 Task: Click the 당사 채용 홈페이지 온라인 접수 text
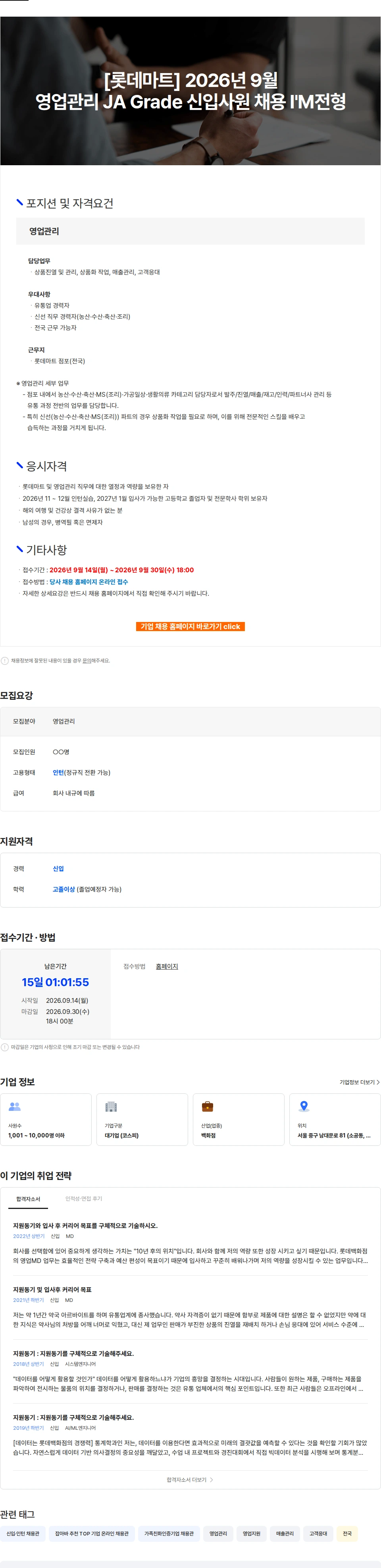(x=89, y=581)
